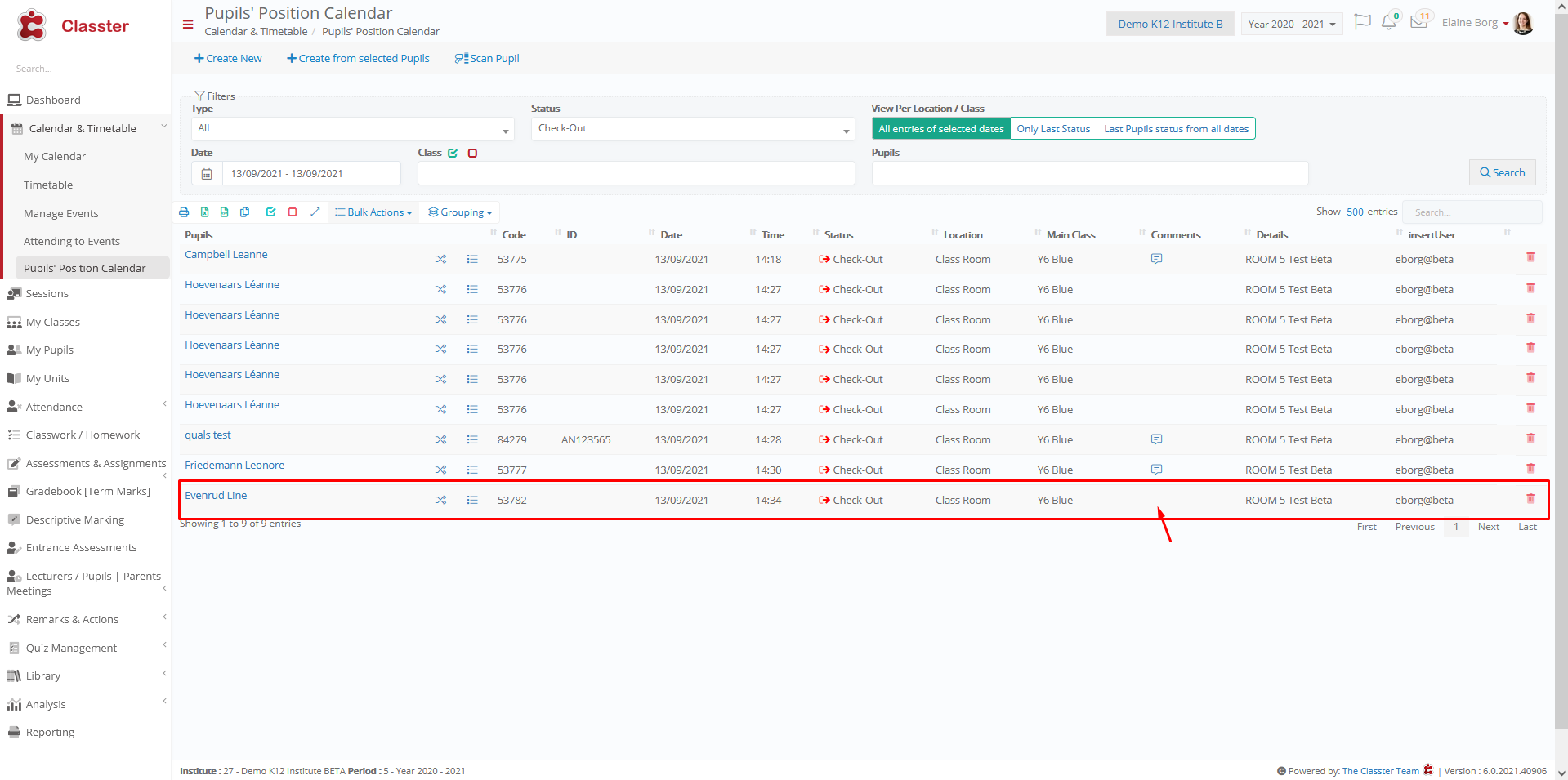1568x780 pixels.
Task: Open the comment icon on Campbell Leanne row
Action: (x=1156, y=259)
